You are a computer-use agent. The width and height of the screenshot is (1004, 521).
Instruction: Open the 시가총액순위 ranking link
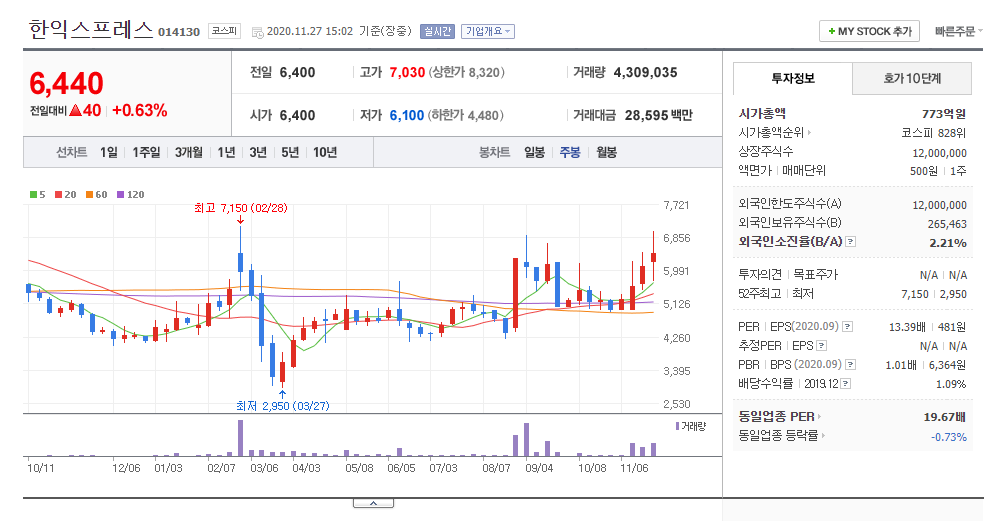point(774,132)
